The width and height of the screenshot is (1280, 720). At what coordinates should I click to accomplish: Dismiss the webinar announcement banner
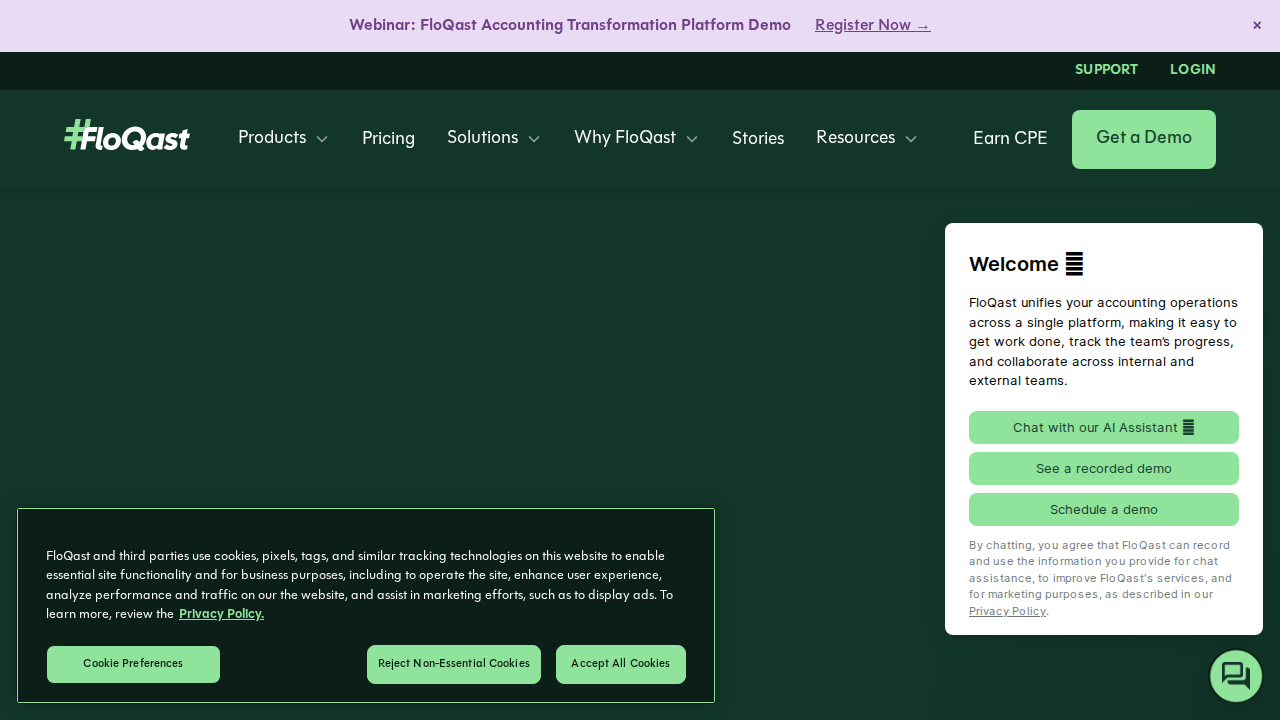[1256, 25]
